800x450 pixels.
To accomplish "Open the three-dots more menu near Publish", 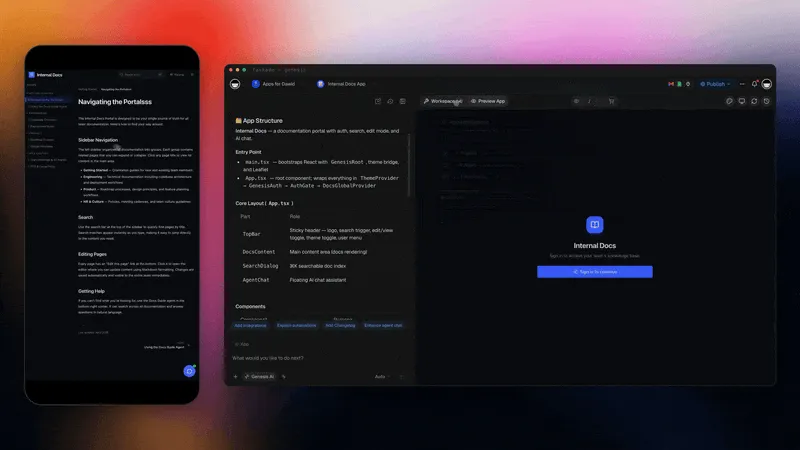I will [742, 84].
